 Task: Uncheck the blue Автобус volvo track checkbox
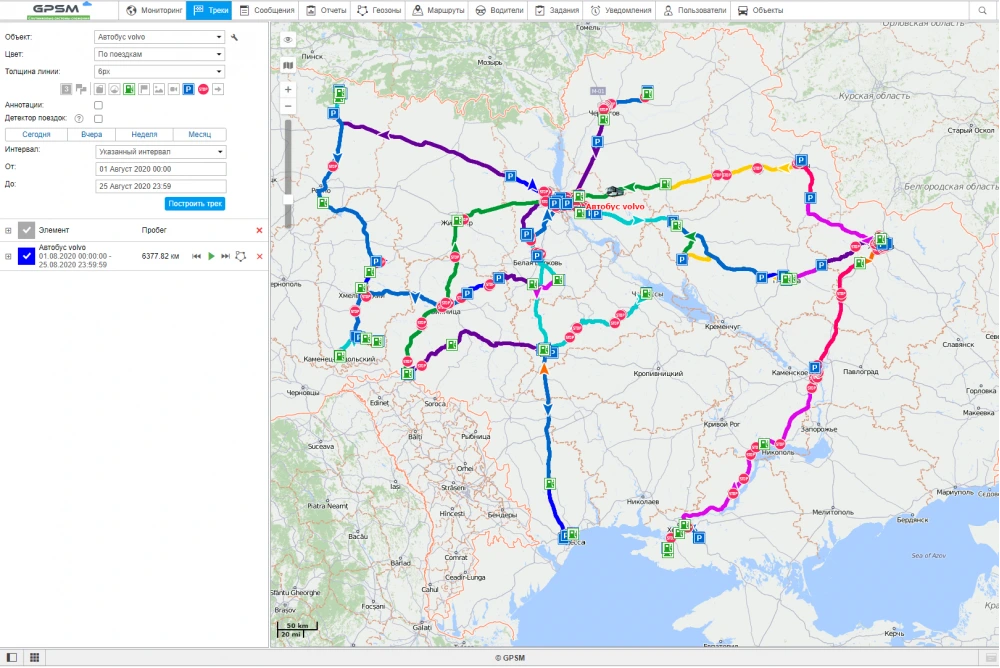point(27,257)
